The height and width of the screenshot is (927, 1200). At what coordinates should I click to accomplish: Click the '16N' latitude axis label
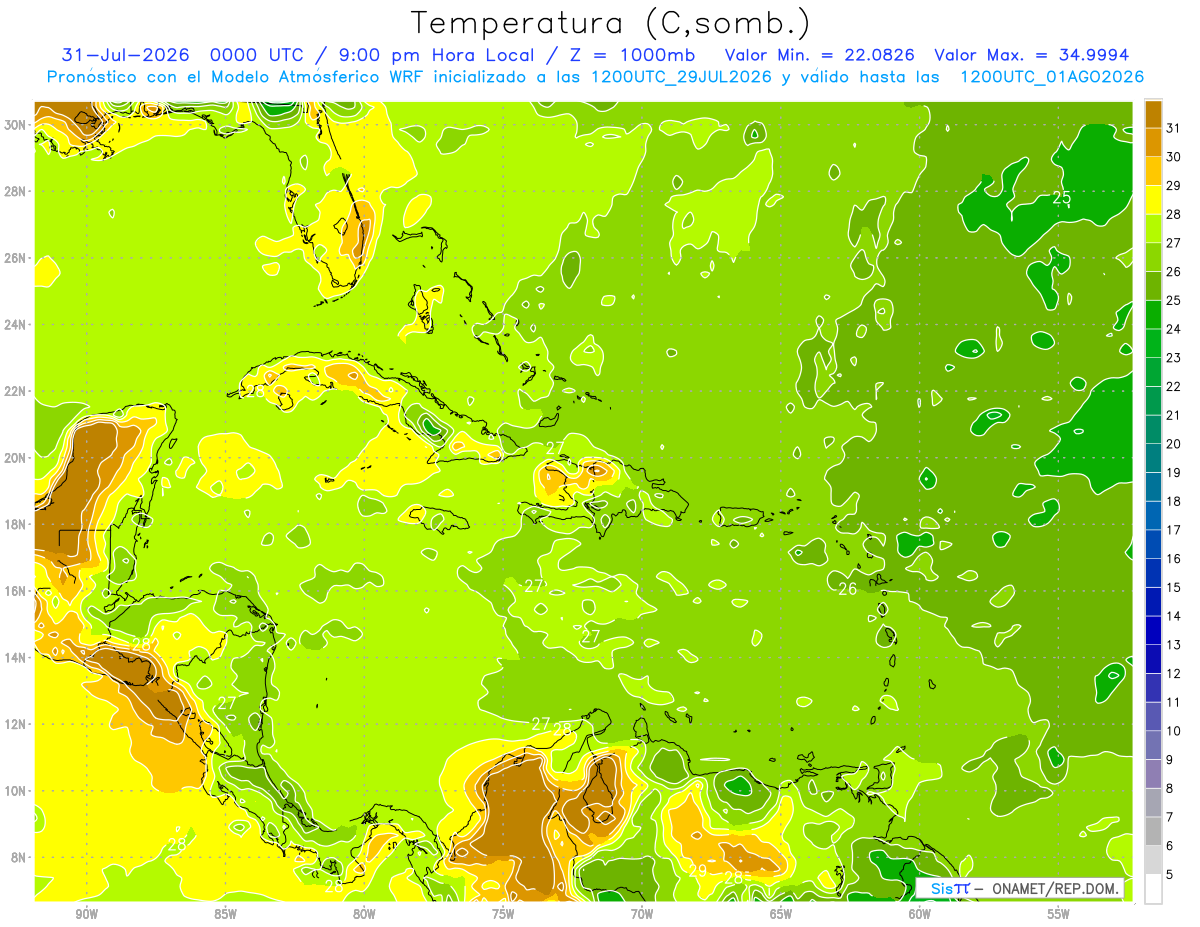(x=17, y=590)
